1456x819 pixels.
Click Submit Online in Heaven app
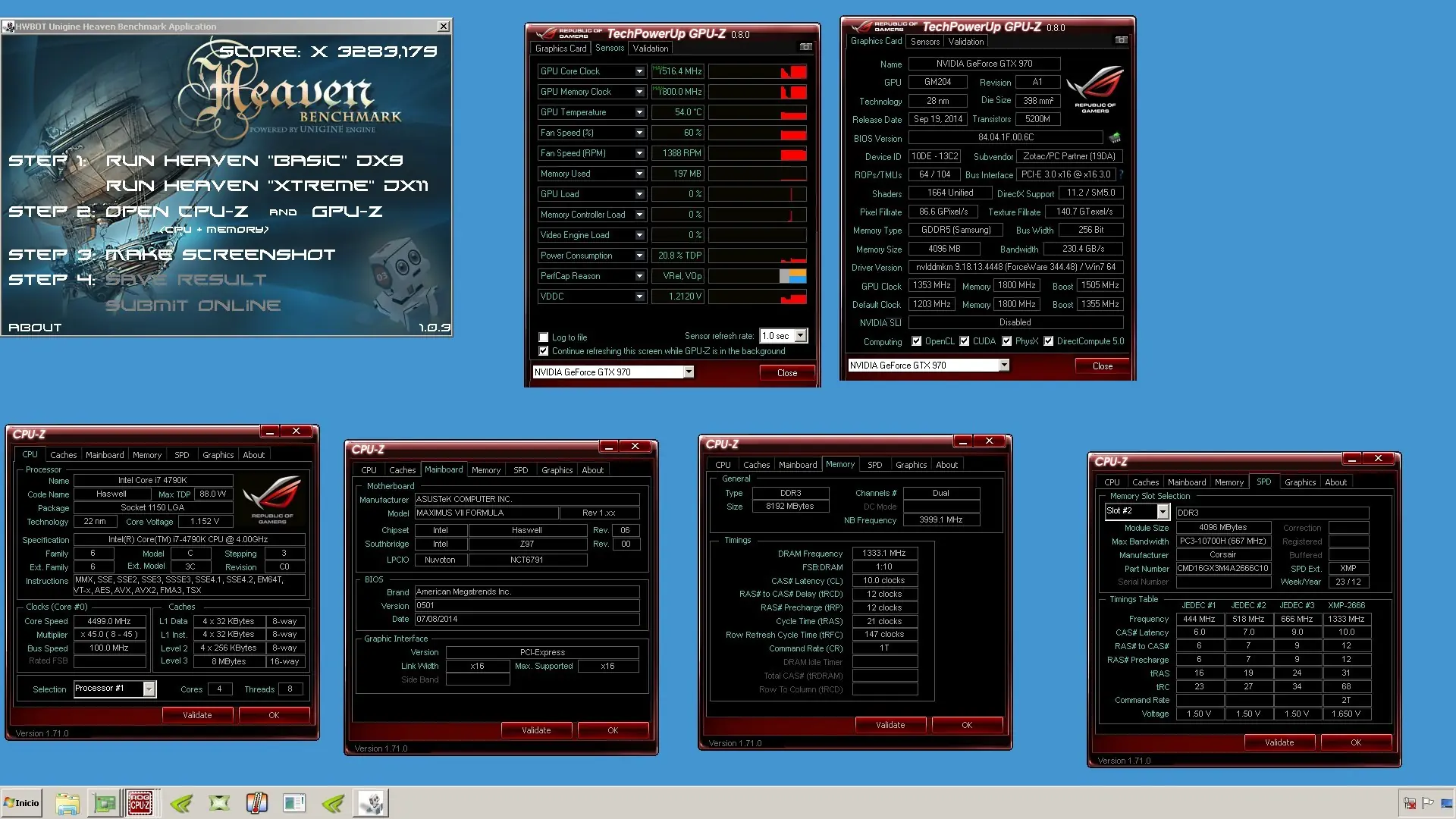point(193,306)
